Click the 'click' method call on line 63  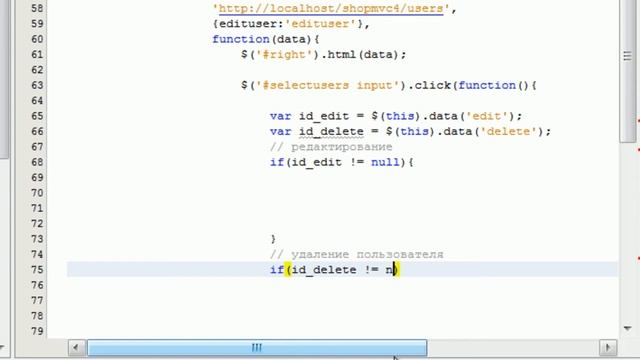pyautogui.click(x=432, y=85)
